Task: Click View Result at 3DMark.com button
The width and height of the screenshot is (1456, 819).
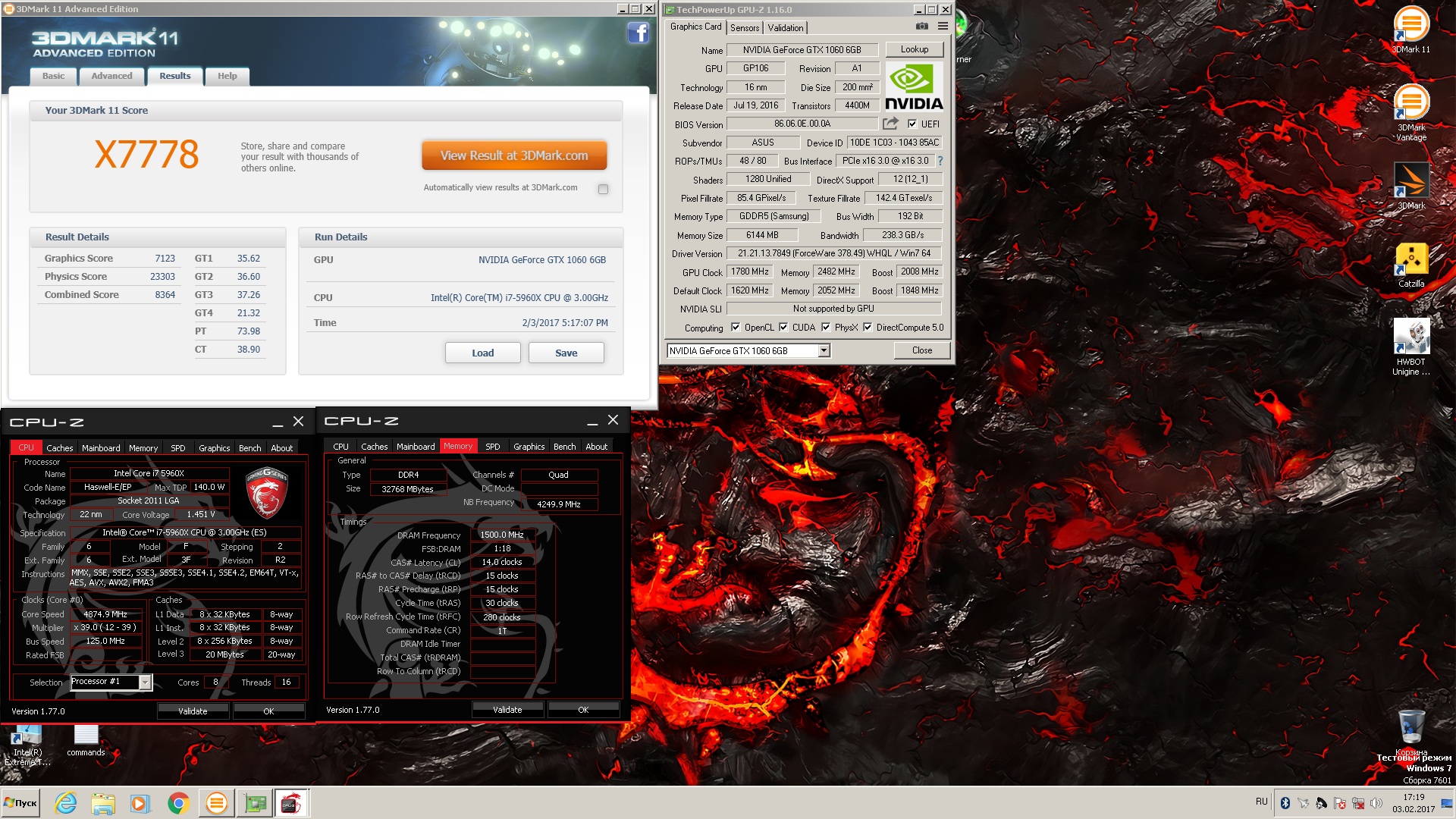Action: tap(514, 155)
